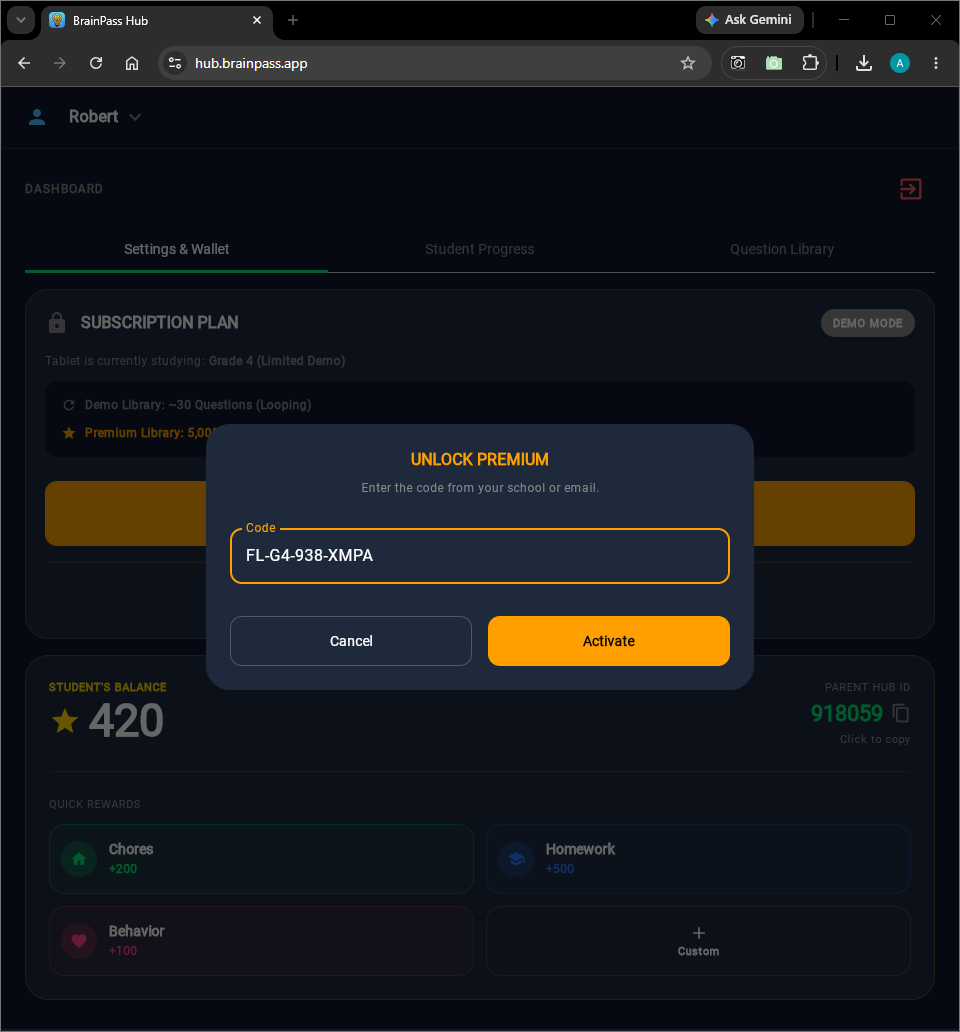This screenshot has height=1032, width=960.
Task: Focus the Code input field
Action: [x=480, y=555]
